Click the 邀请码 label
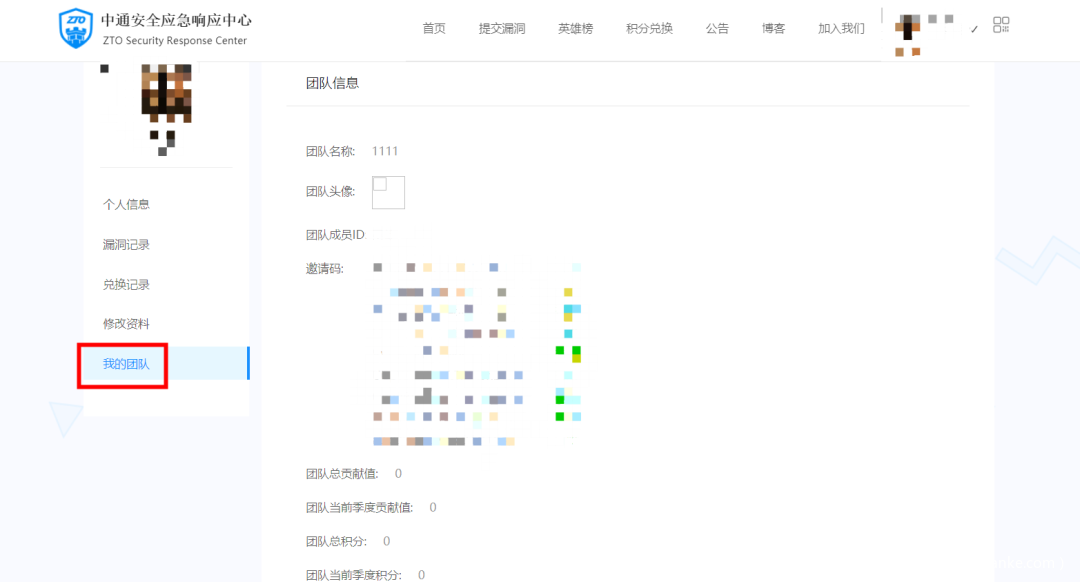 point(324,269)
